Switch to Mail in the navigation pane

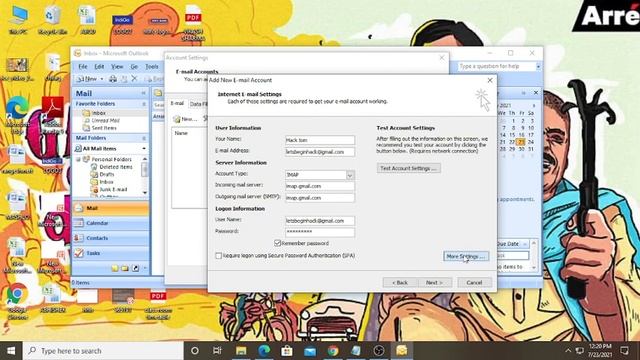coord(111,208)
